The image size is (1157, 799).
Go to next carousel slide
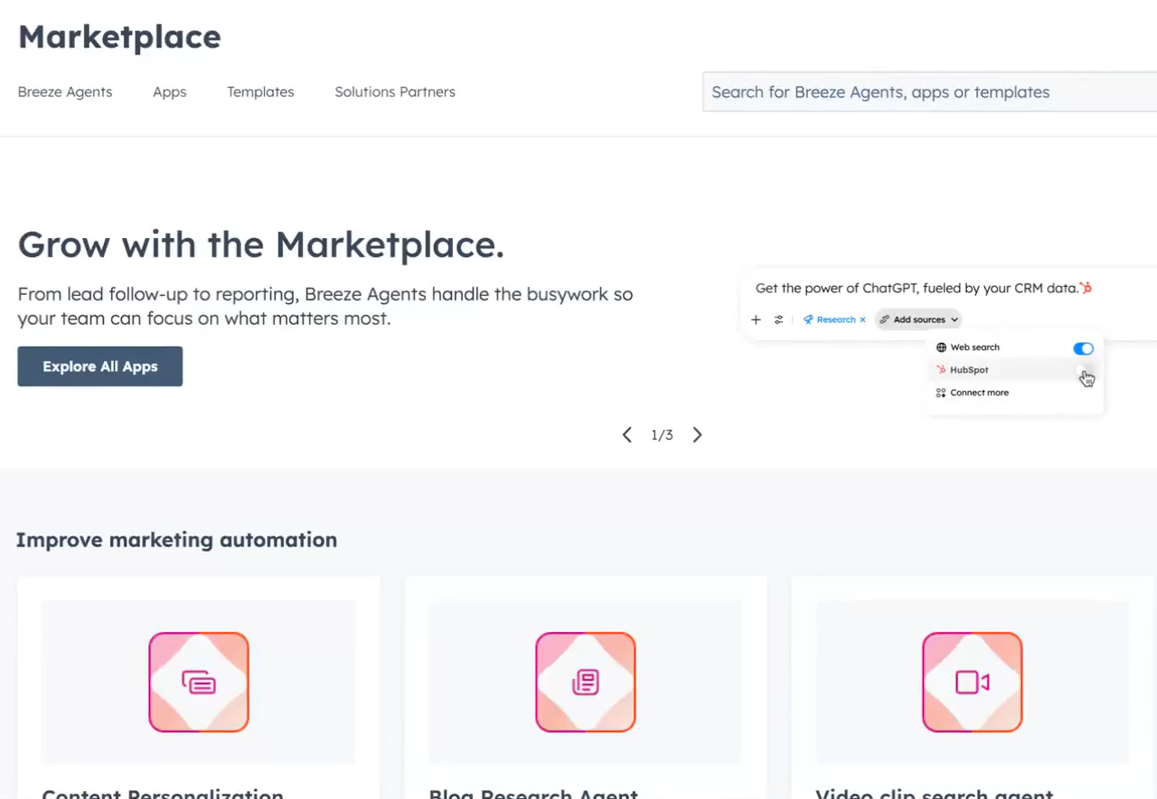tap(697, 435)
